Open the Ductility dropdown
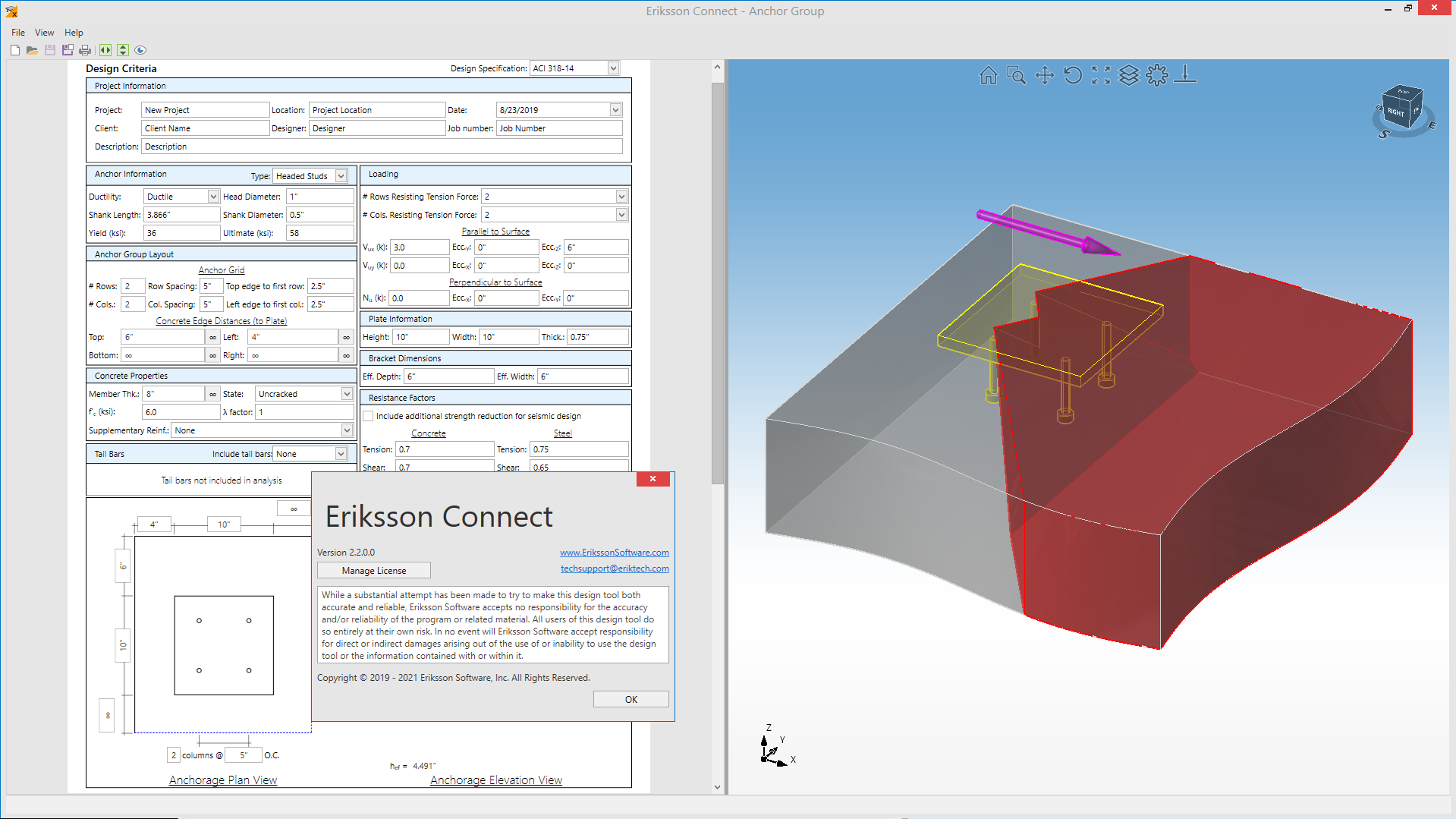Screen dimensions: 1456x819 coord(213,197)
